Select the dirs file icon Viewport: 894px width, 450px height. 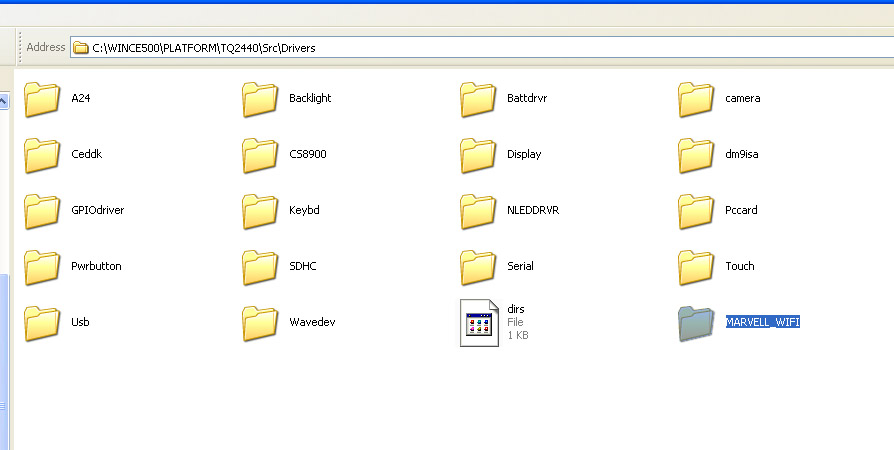point(479,322)
